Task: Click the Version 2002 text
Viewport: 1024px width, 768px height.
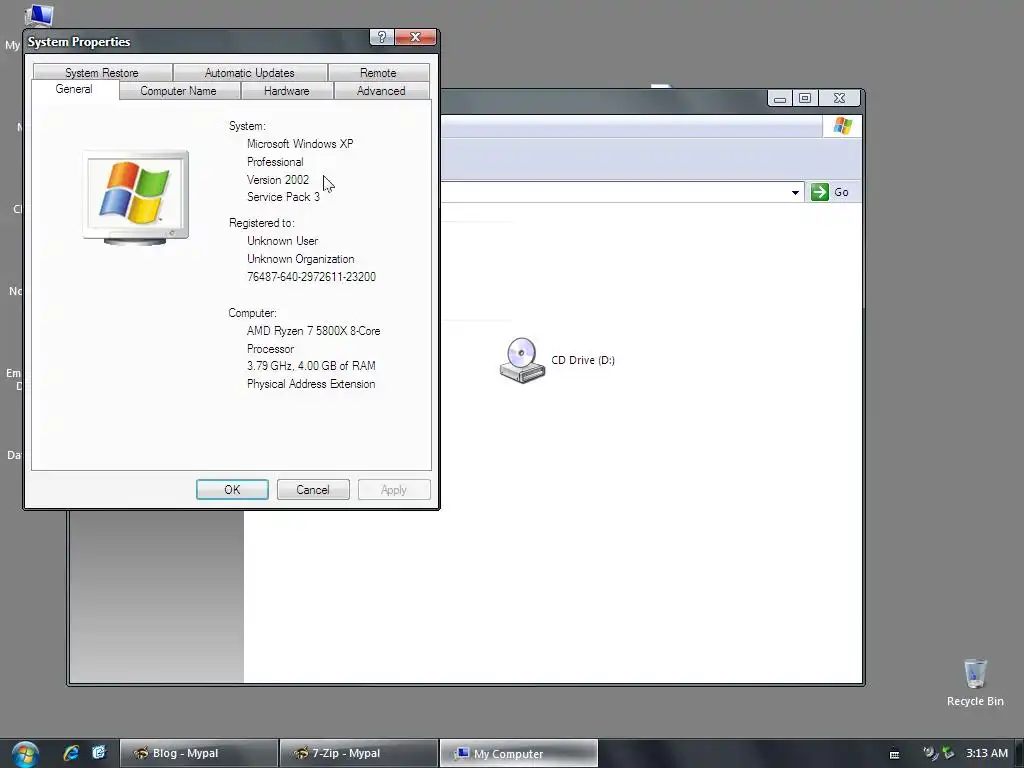Action: 278,180
